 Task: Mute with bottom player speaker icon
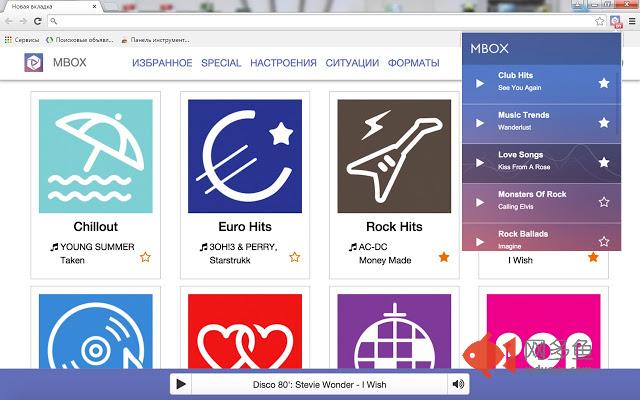pos(458,384)
